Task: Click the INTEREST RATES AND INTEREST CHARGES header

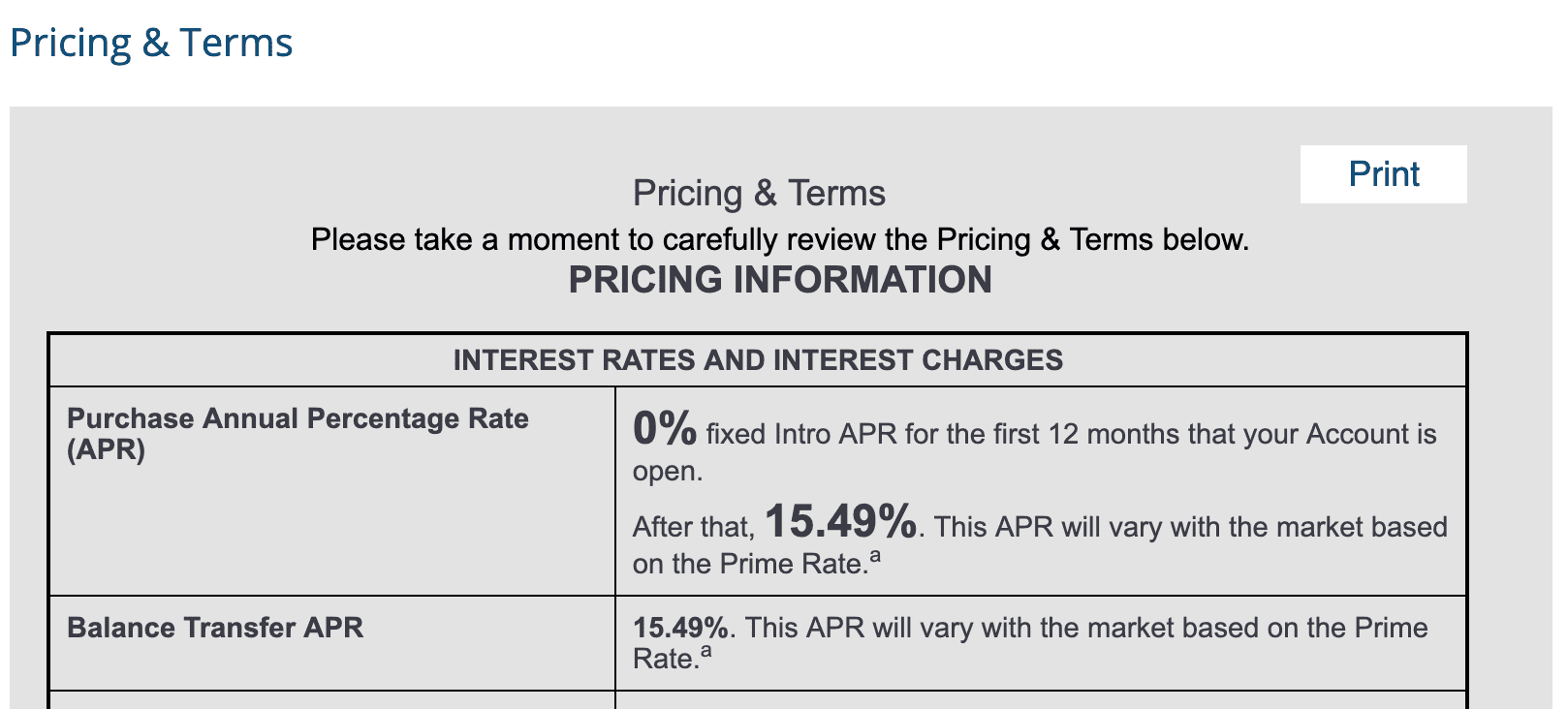Action: click(758, 360)
